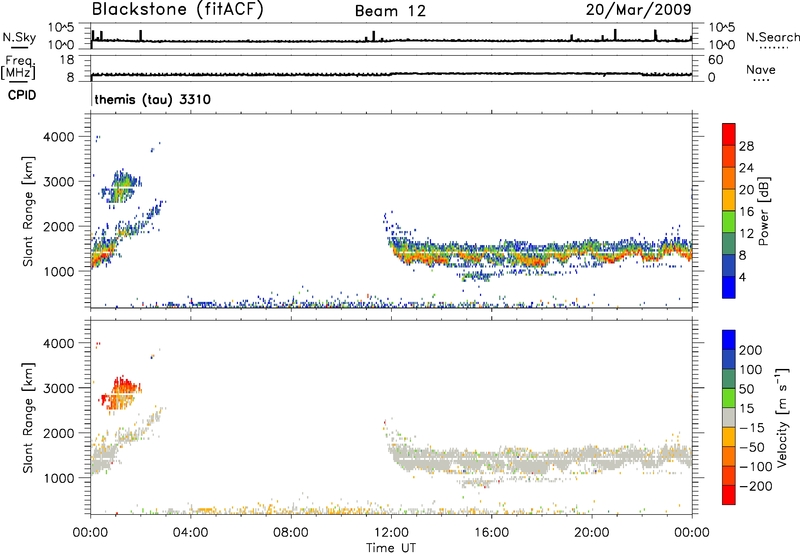Click the red bottom Velocity colorbar segment
800x554 pixels.
tap(729, 495)
